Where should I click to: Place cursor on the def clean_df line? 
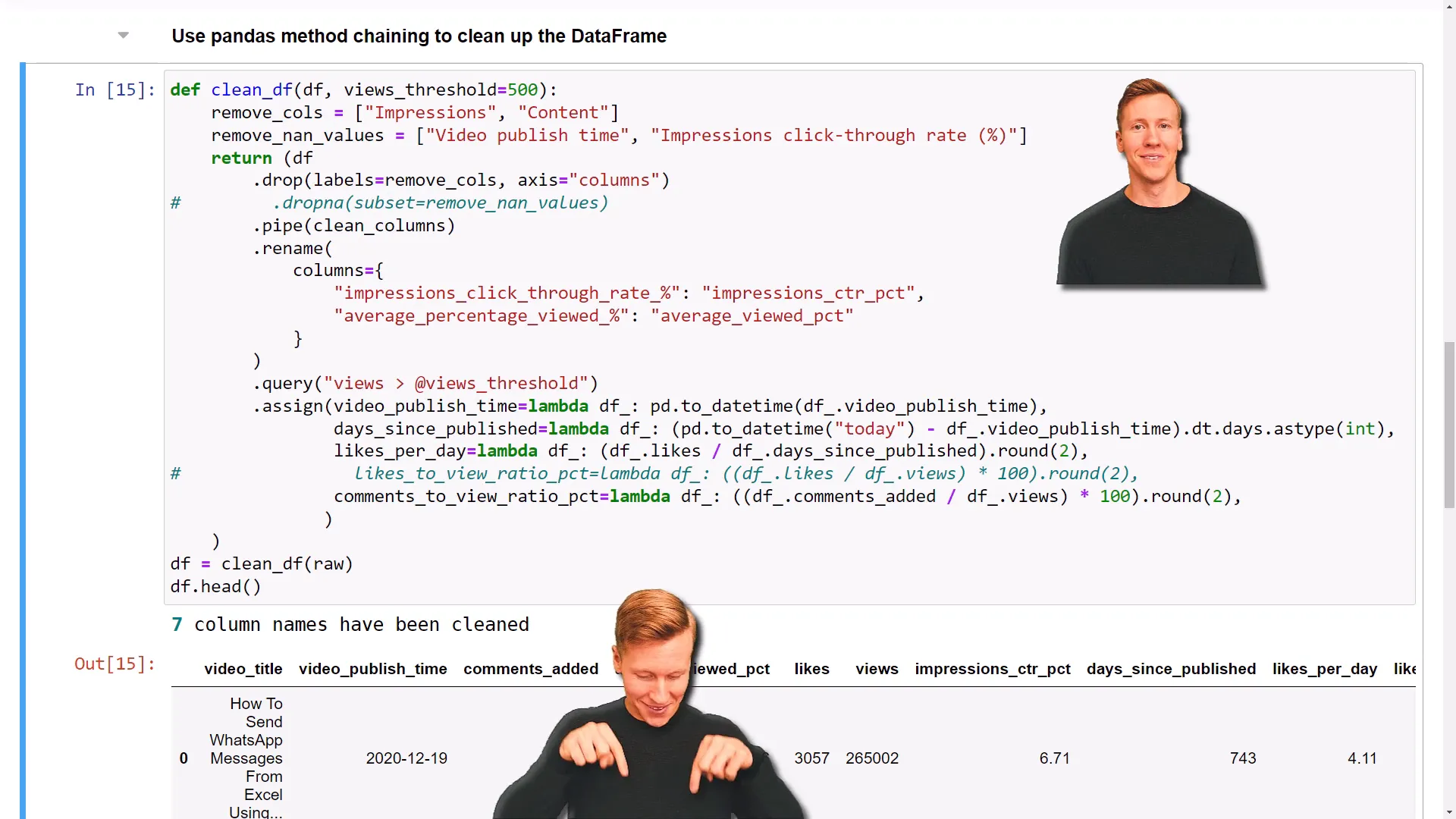point(364,89)
